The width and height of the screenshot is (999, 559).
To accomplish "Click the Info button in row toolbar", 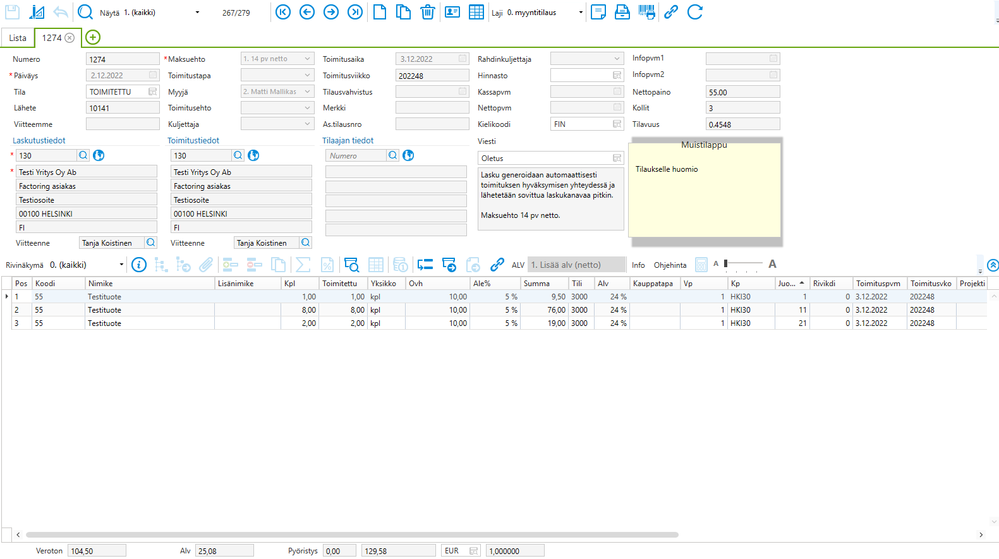I will (x=638, y=265).
